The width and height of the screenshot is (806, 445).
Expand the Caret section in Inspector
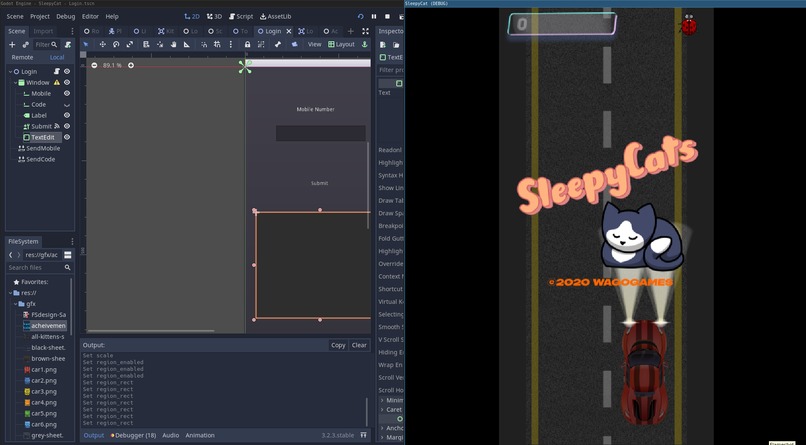point(382,410)
